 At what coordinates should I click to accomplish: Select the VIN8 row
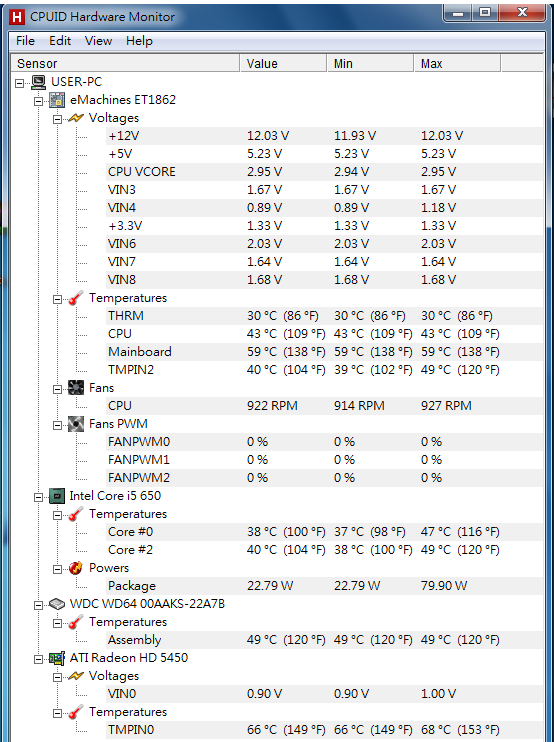[325, 280]
